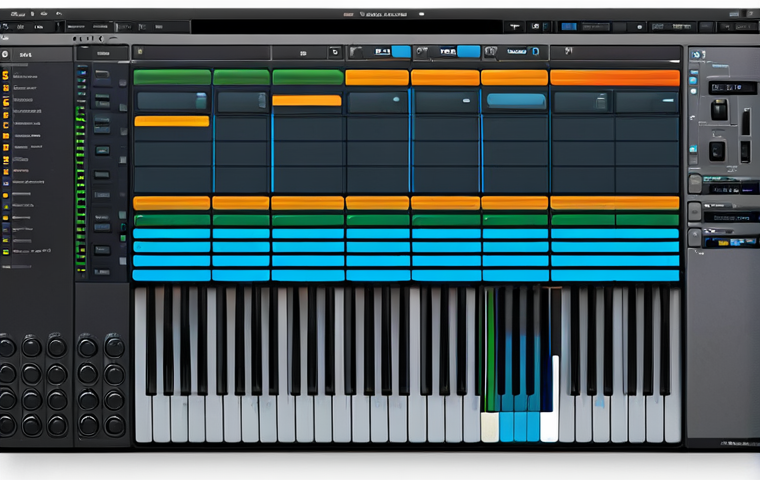Click the loop icon in the track header bar

click(x=335, y=52)
